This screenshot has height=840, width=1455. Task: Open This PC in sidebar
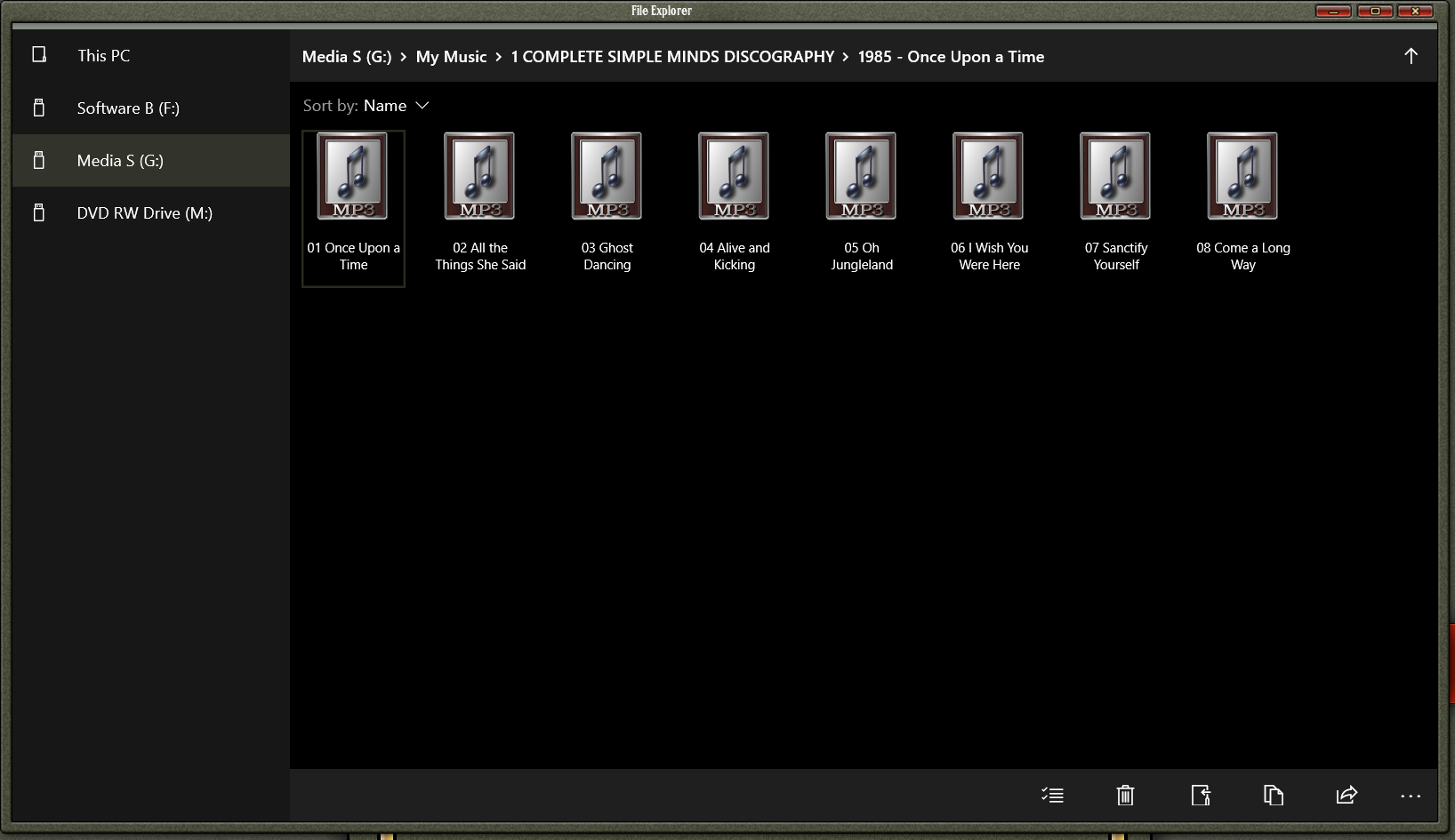click(151, 55)
